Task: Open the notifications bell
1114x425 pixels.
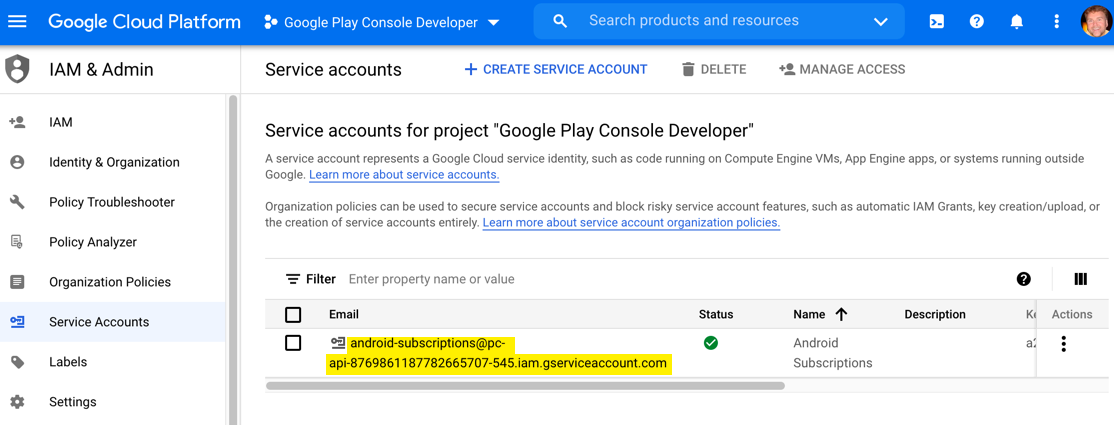Action: pos(1017,21)
